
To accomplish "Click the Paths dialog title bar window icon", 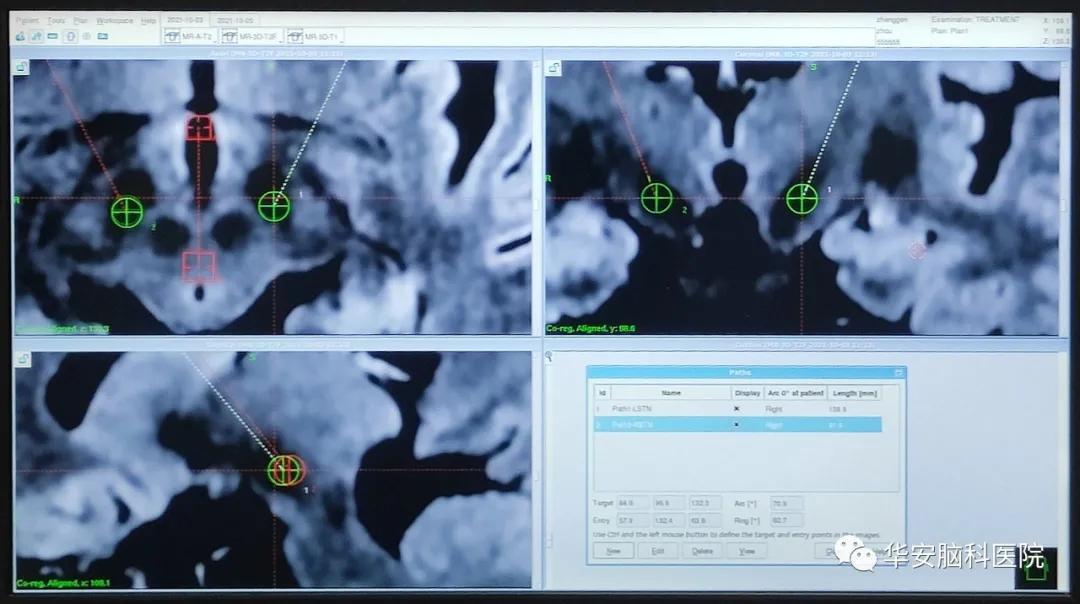I will pos(898,373).
